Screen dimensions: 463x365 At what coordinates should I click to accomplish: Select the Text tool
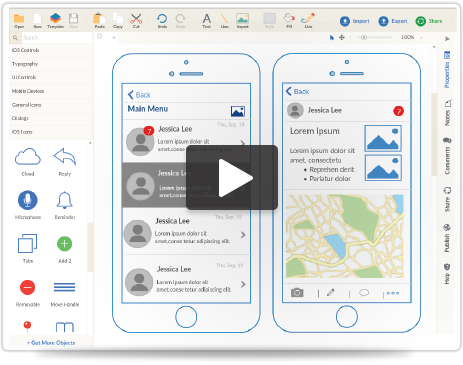tap(207, 21)
